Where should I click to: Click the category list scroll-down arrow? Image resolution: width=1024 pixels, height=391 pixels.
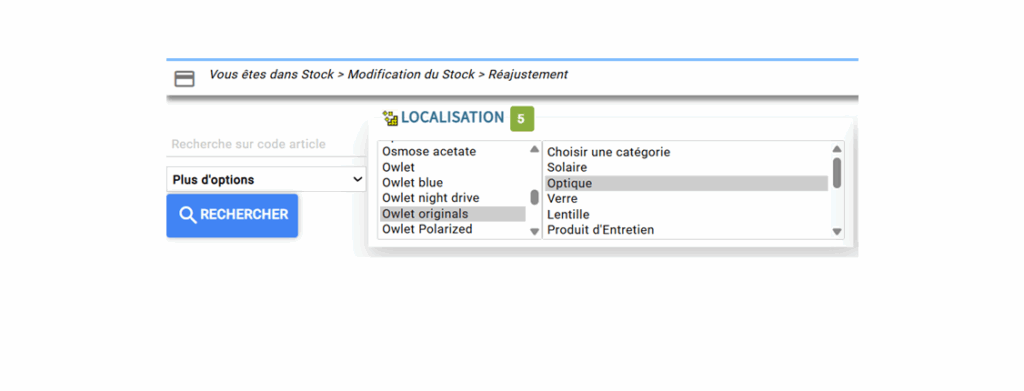point(837,231)
